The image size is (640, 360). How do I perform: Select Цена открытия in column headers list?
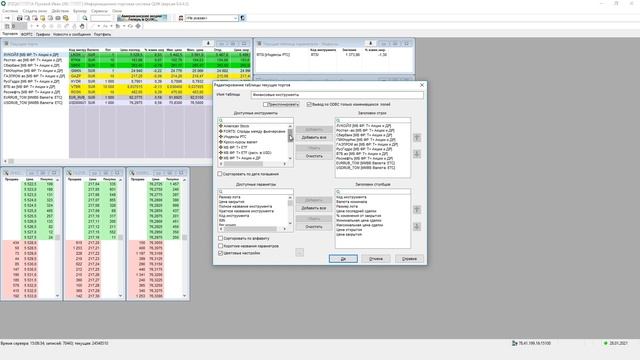(x=349, y=230)
